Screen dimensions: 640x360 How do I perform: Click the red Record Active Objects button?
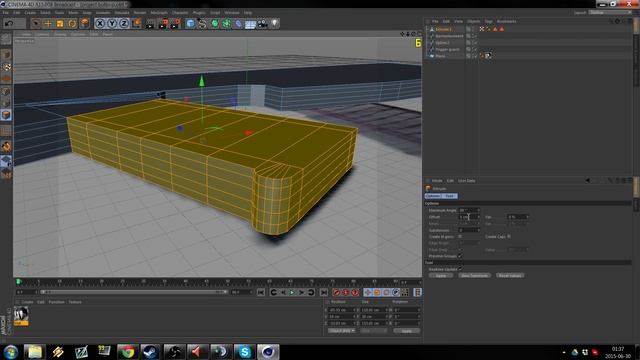click(x=336, y=292)
